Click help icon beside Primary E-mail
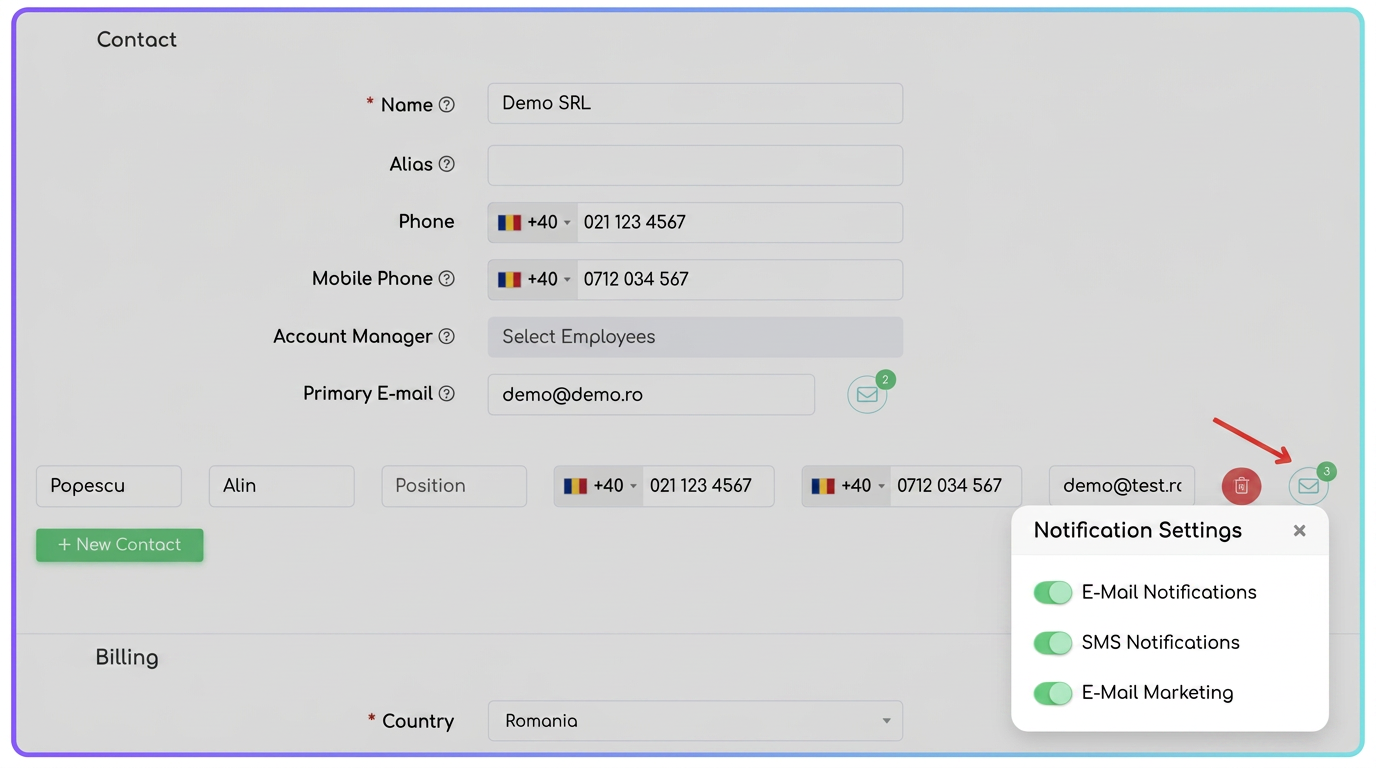 click(x=447, y=394)
